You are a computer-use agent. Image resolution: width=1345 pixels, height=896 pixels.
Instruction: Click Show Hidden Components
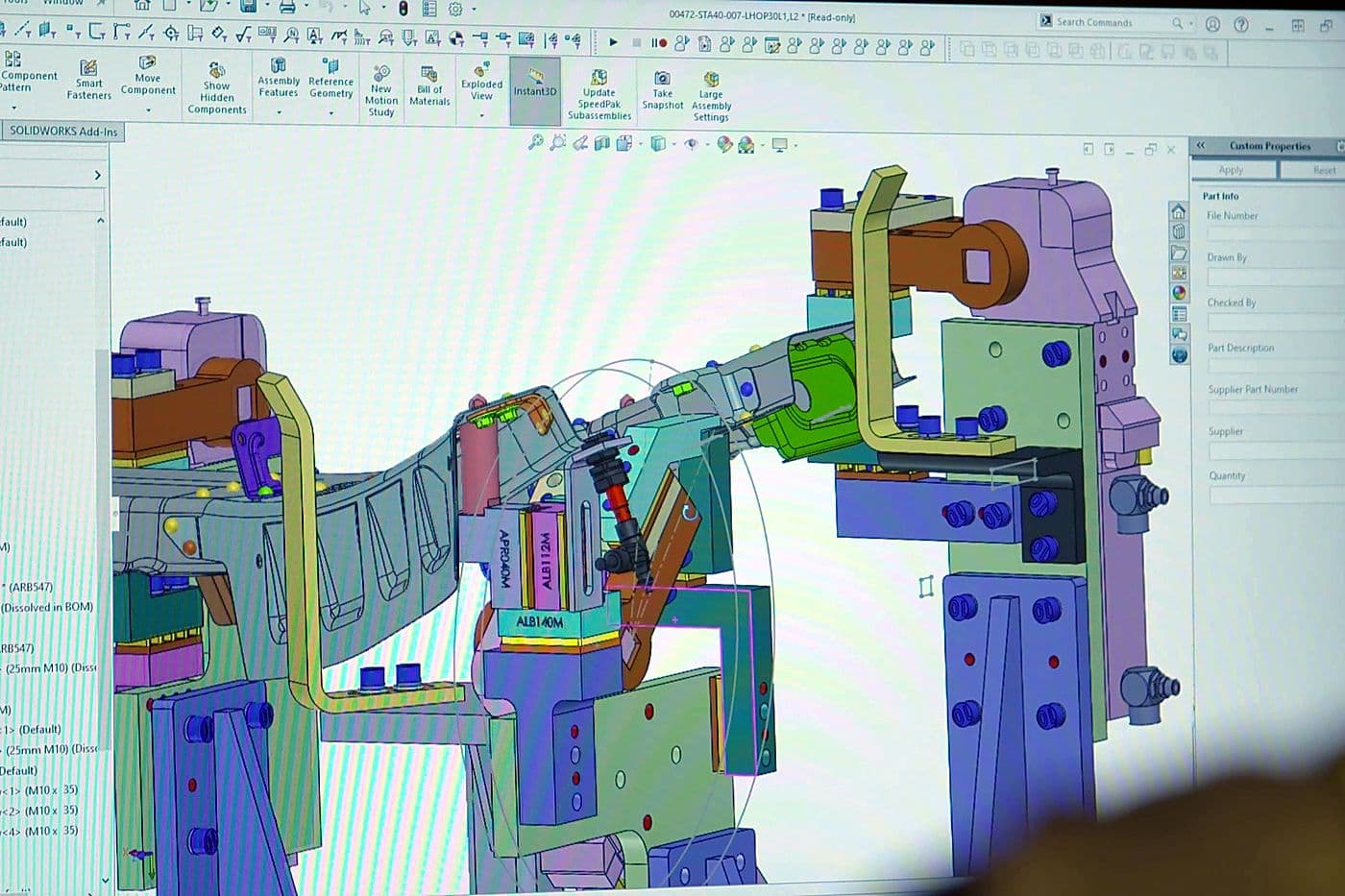(216, 88)
